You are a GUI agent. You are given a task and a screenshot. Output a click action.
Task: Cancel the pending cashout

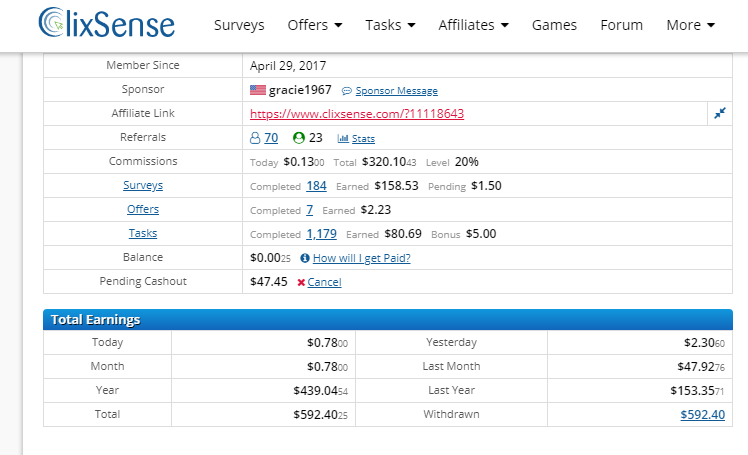[x=324, y=282]
